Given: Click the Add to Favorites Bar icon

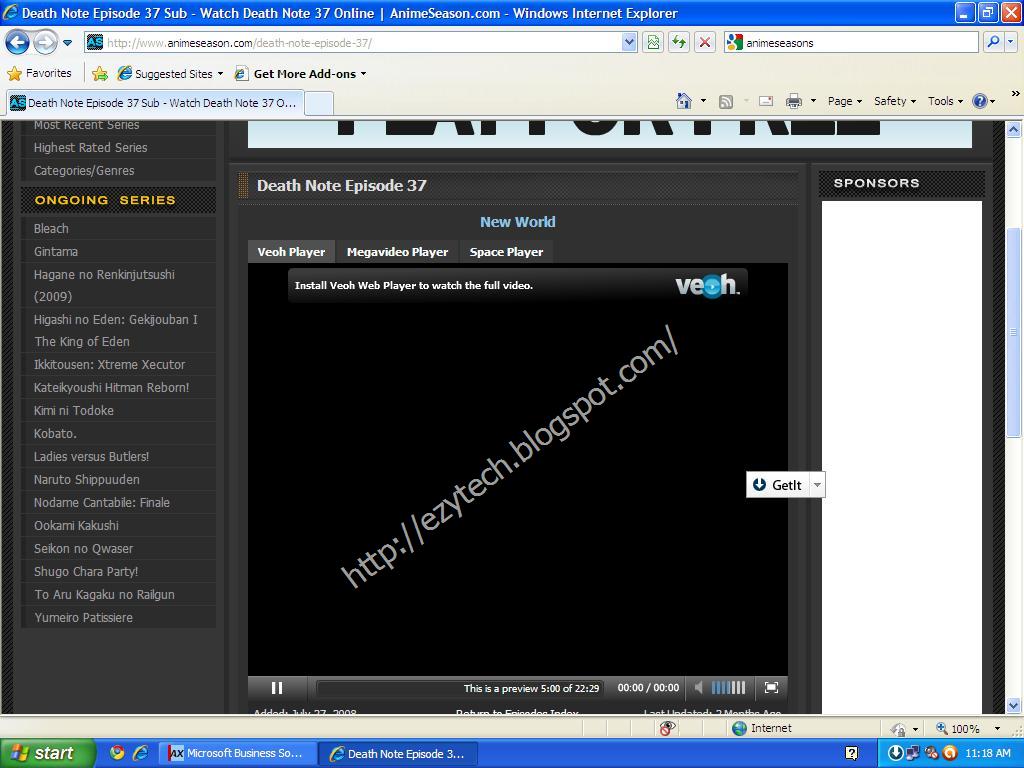Looking at the screenshot, I should (x=100, y=74).
